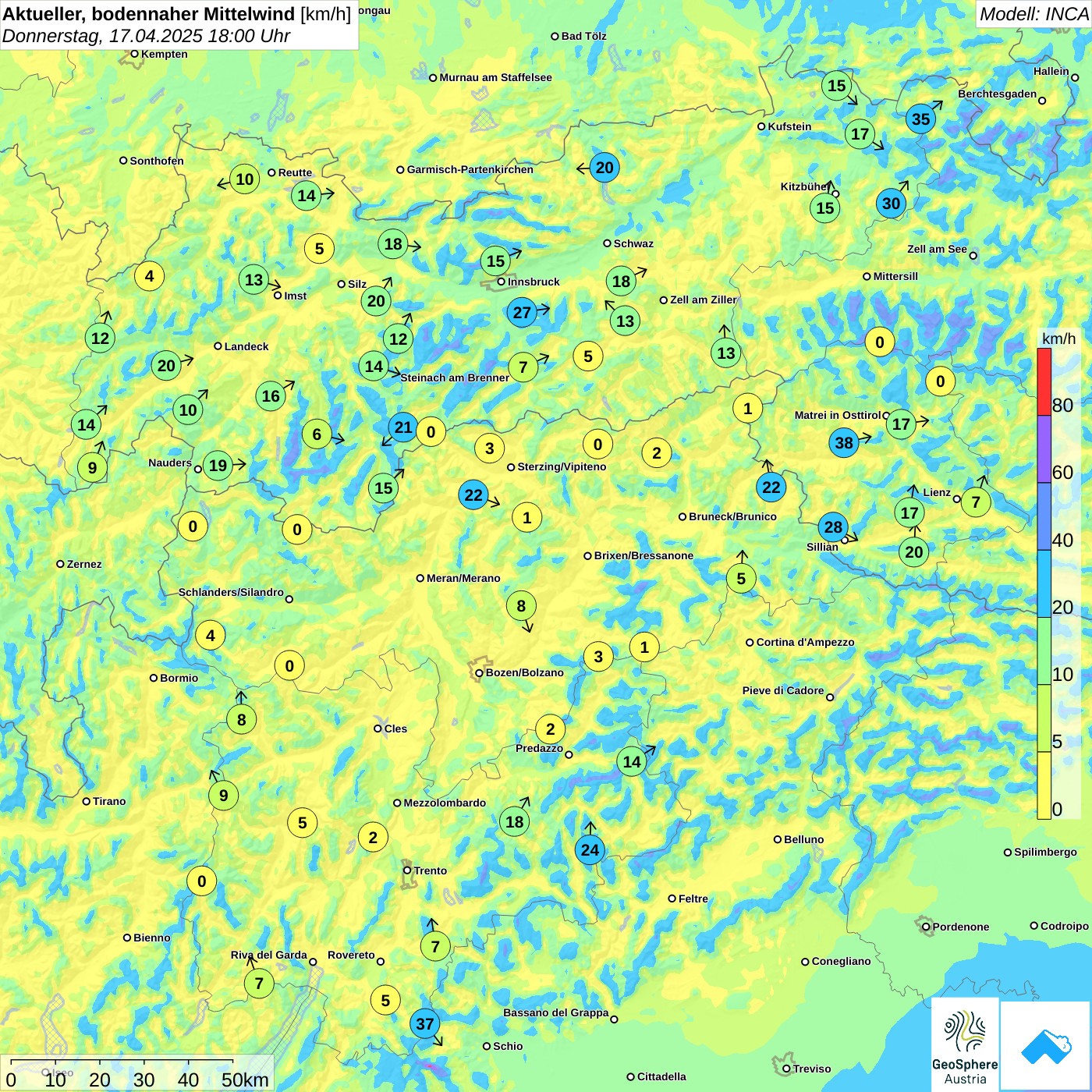
Task: Click the Trento city label
Action: pos(431,870)
